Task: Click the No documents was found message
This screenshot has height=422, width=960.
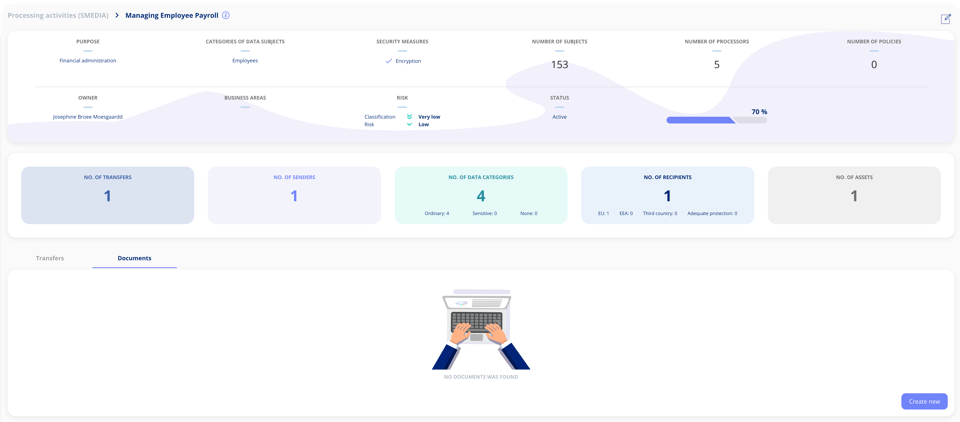Action: click(481, 377)
